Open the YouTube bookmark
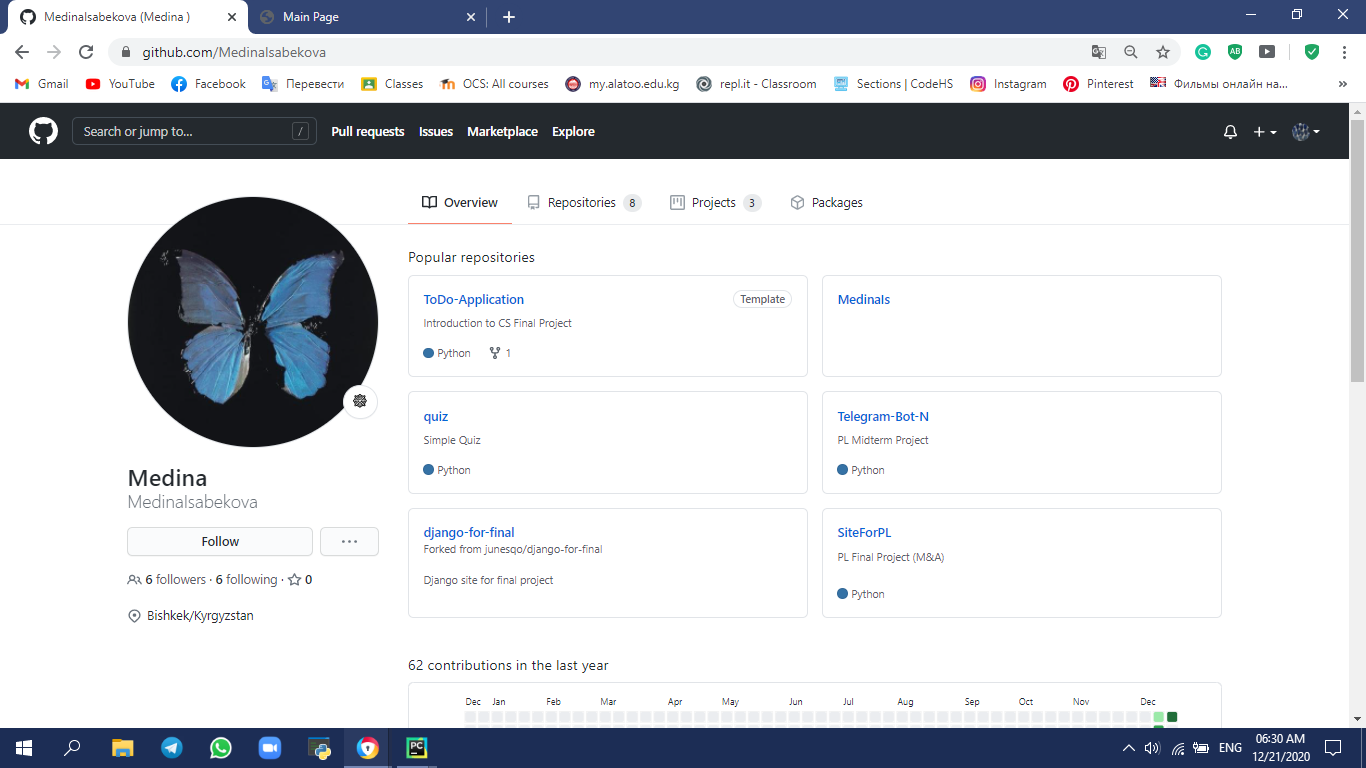 (120, 84)
